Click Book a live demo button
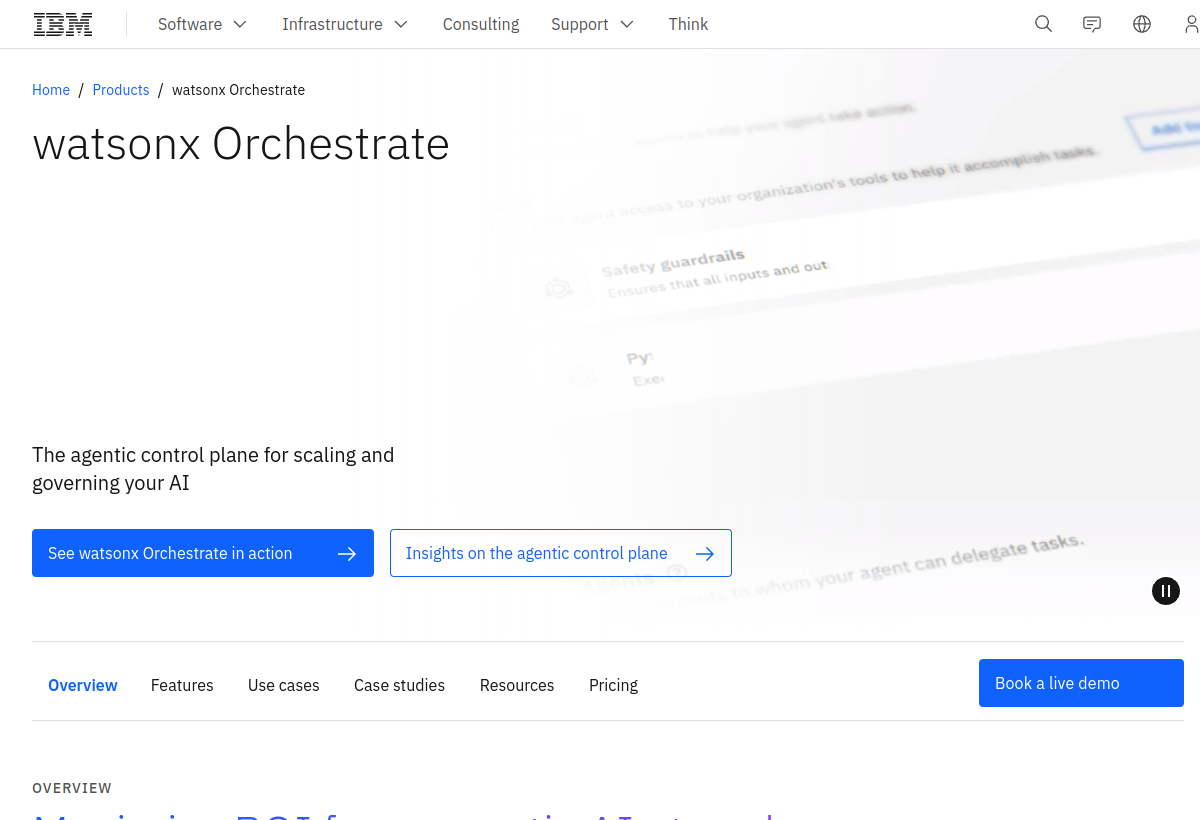The image size is (1200, 820). (1081, 683)
